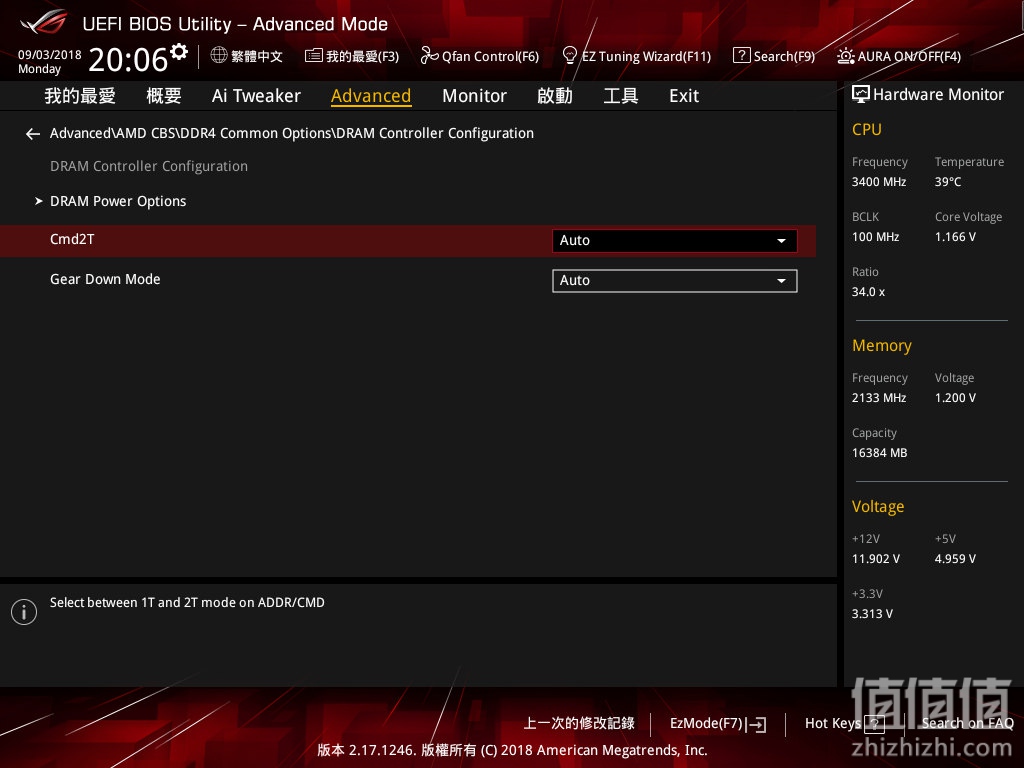Open Search(F9)

(x=774, y=56)
